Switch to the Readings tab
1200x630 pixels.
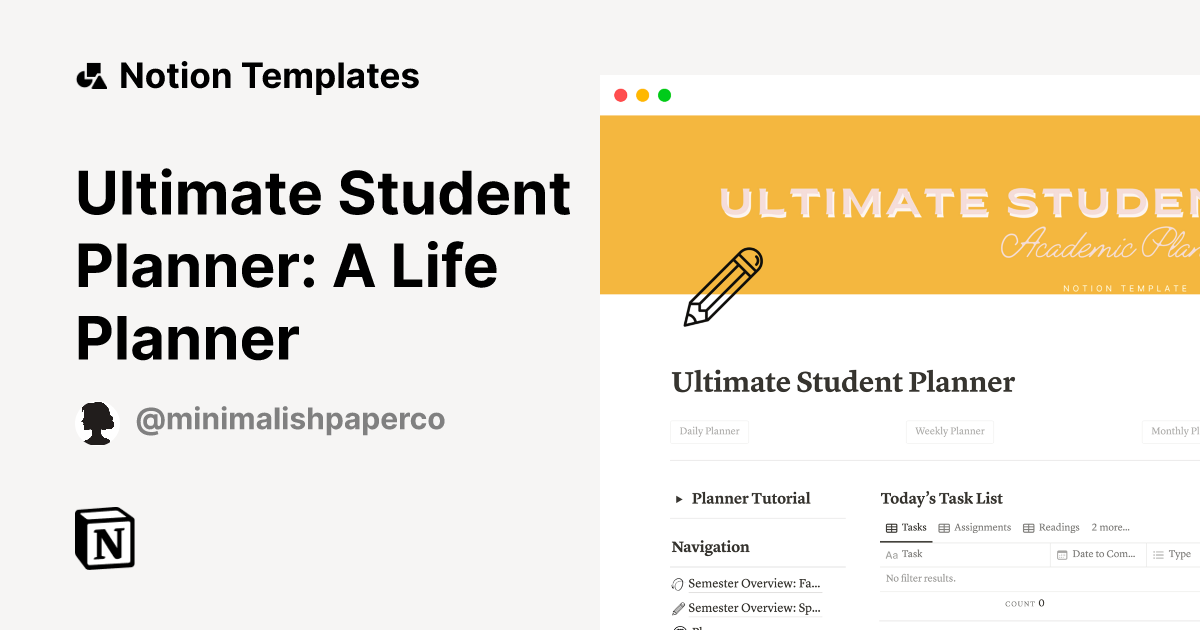pyautogui.click(x=1061, y=527)
